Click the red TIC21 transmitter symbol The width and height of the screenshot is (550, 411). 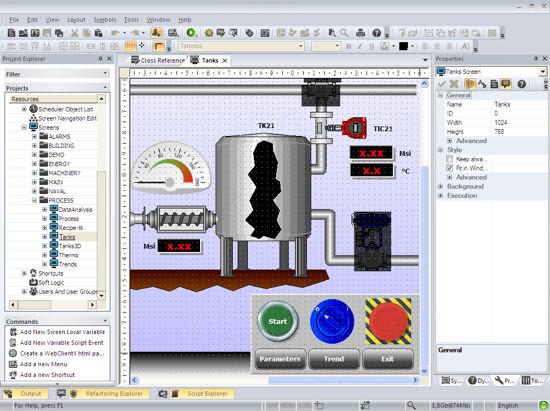[x=354, y=127]
